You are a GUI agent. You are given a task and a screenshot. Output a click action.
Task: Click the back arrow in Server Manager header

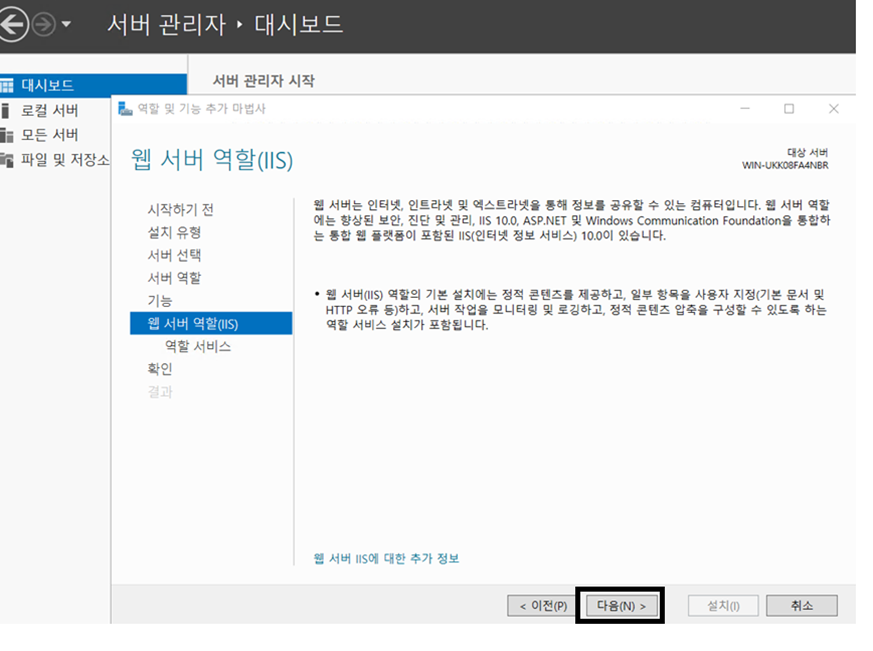click(x=12, y=25)
